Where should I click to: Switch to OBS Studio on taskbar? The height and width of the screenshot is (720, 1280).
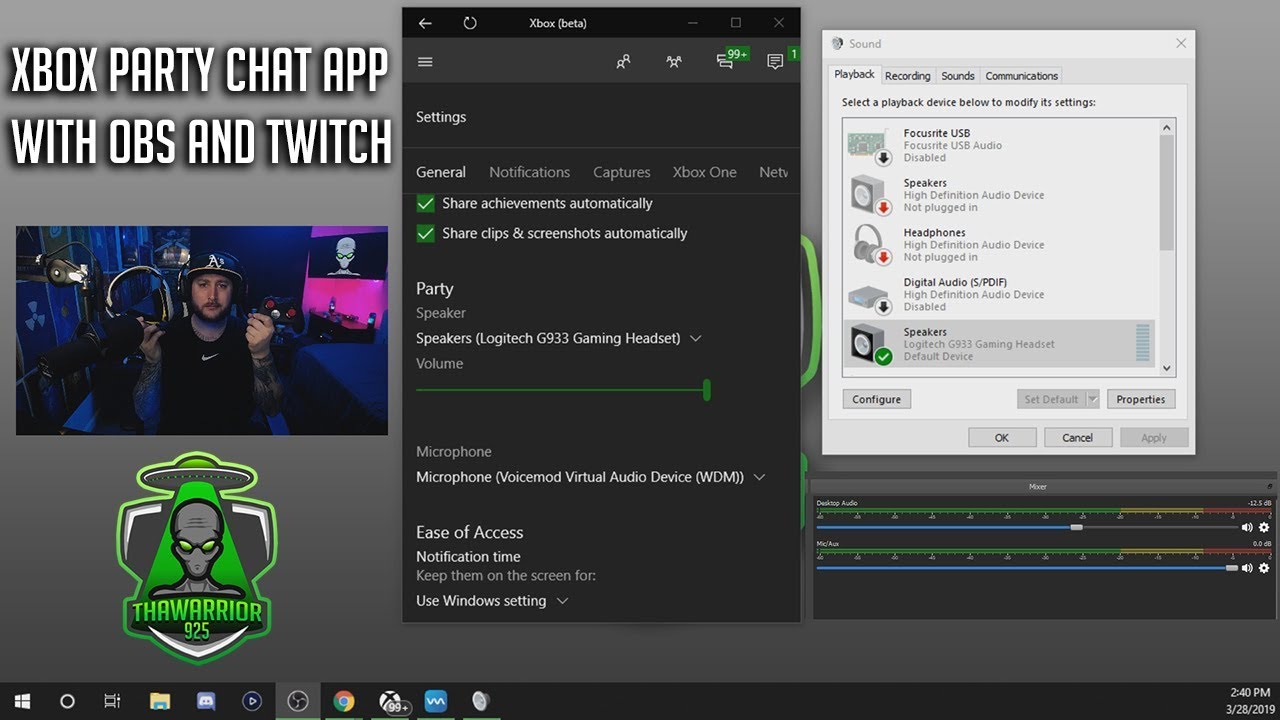coord(297,701)
